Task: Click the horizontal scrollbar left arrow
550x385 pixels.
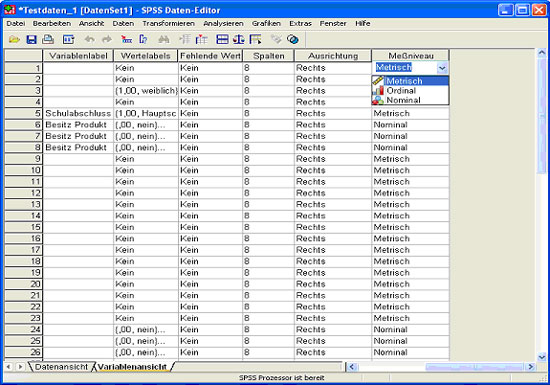Action: (x=352, y=367)
